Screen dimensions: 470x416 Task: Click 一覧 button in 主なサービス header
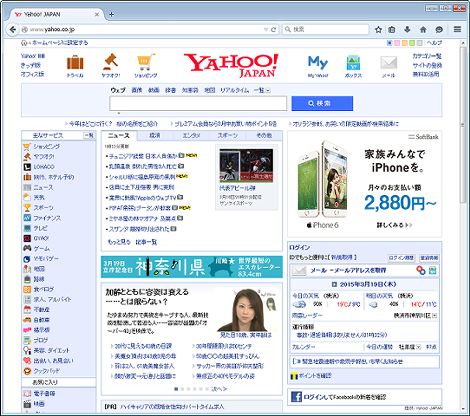89,135
